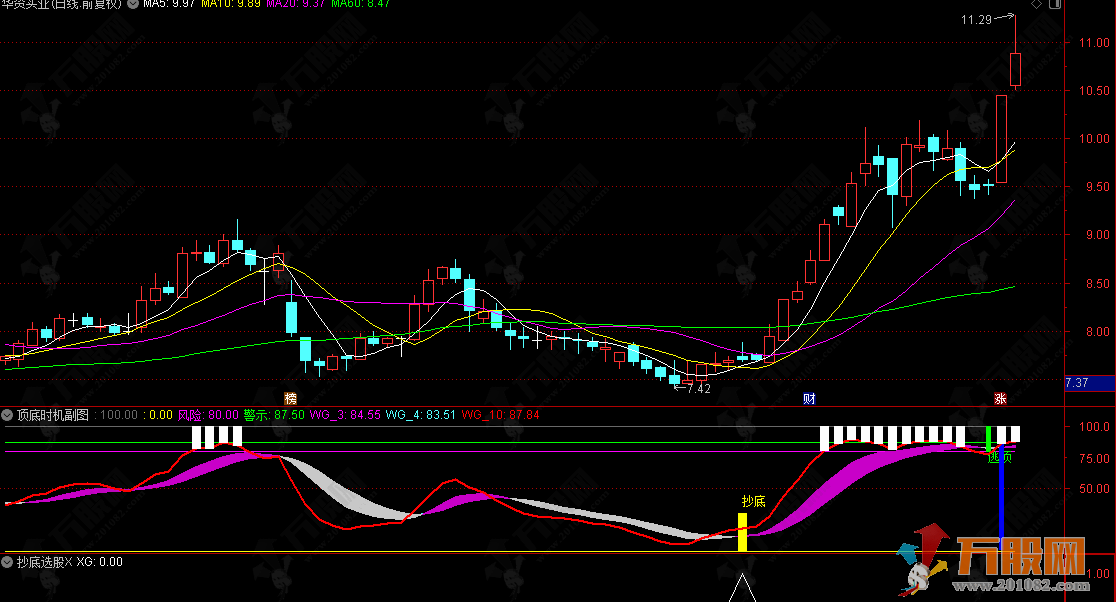Click the orange '榜' marker badge
Viewport: 1116px width, 602px height.
(291, 398)
